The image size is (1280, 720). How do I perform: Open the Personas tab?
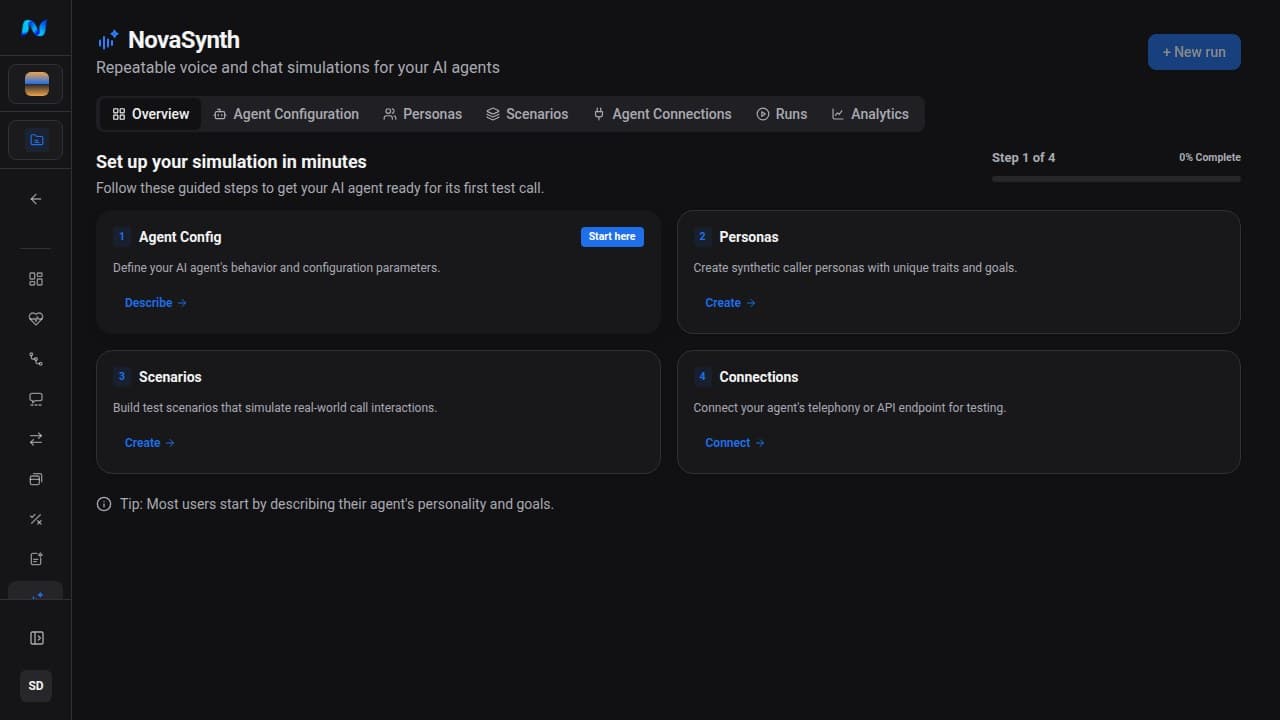tap(422, 114)
